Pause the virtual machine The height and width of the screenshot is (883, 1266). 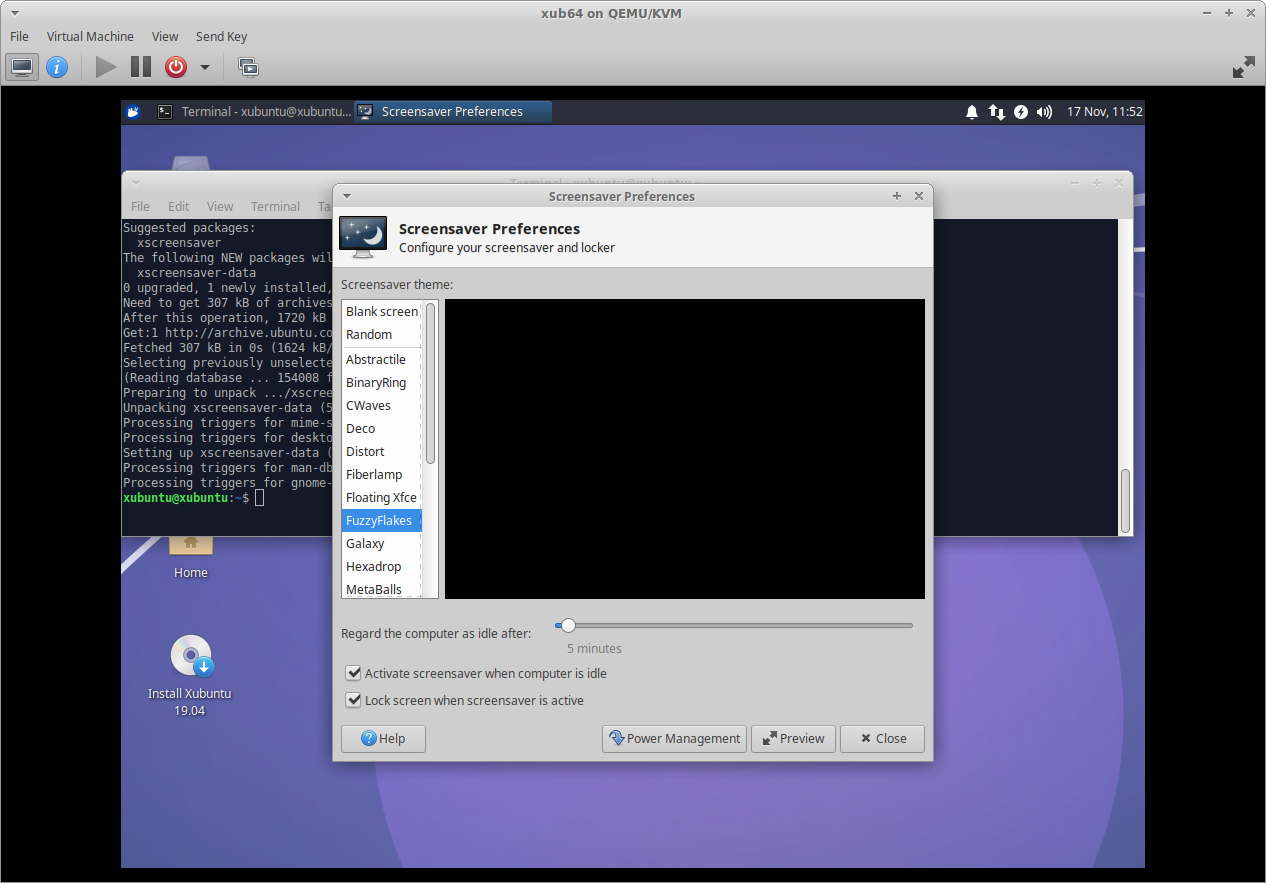(141, 67)
